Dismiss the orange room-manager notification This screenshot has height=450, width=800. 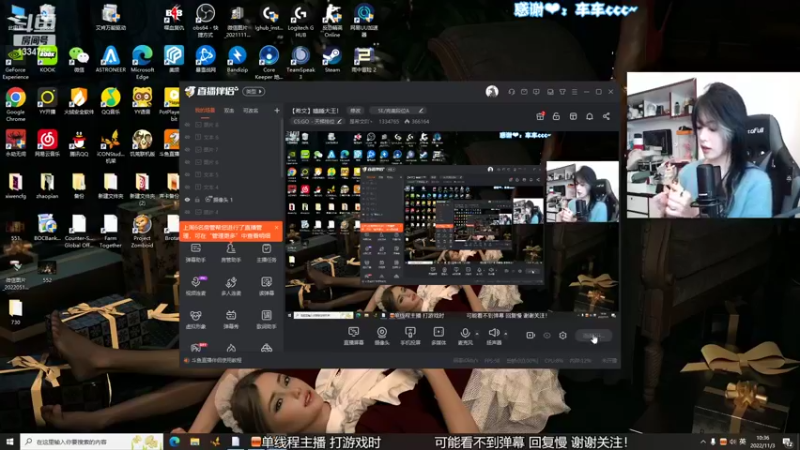[276, 227]
